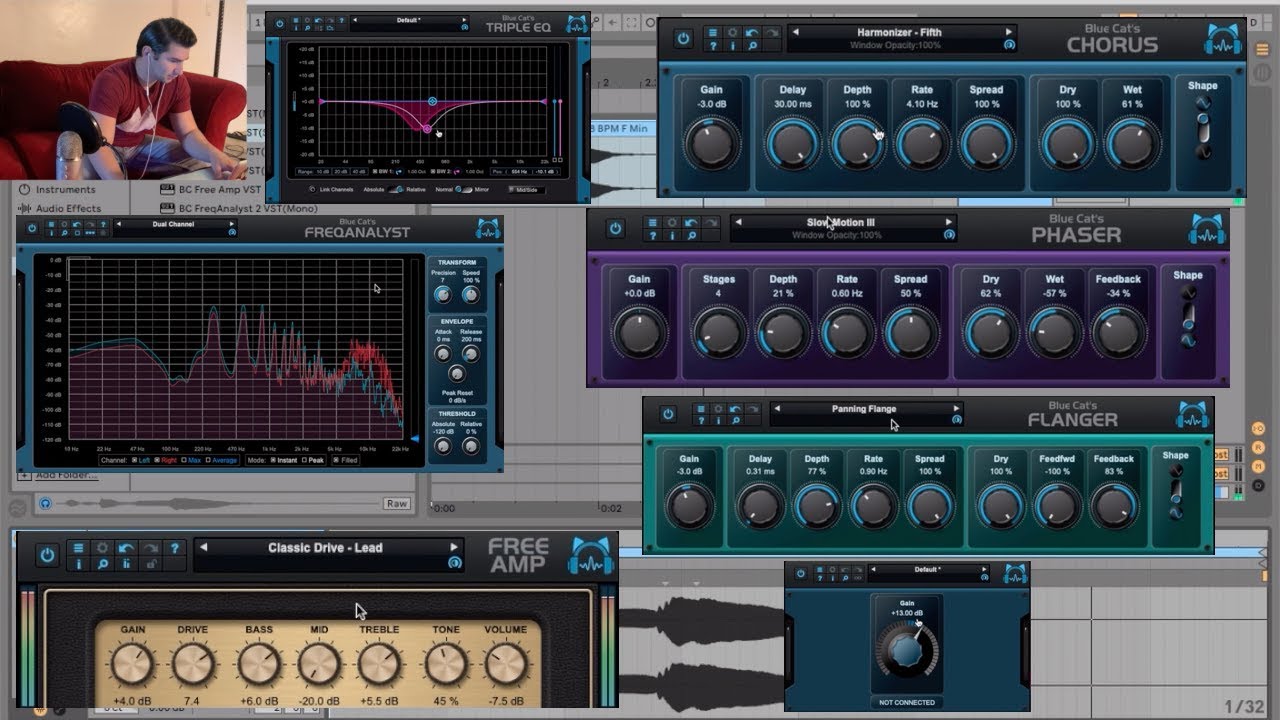1280x720 pixels.
Task: Toggle the Free Amp power button
Action: point(47,555)
